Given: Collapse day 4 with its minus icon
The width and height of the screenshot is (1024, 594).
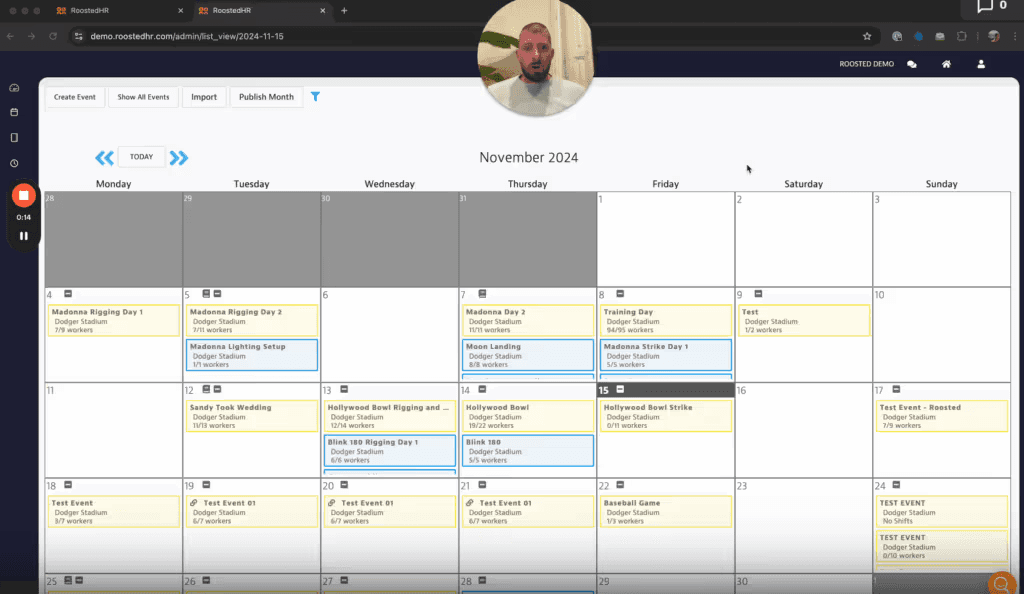Looking at the screenshot, I should point(68,294).
